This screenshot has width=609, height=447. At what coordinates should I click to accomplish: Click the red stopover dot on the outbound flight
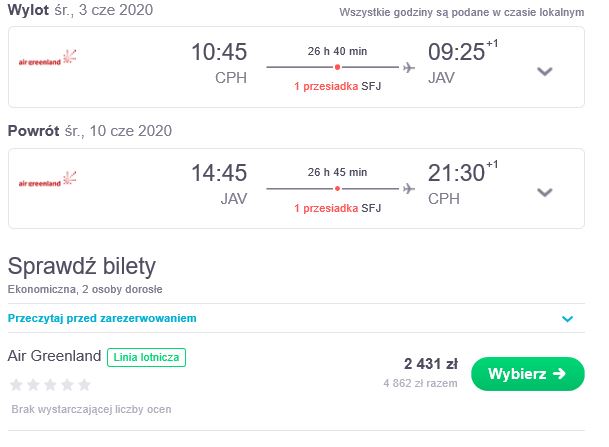point(338,67)
